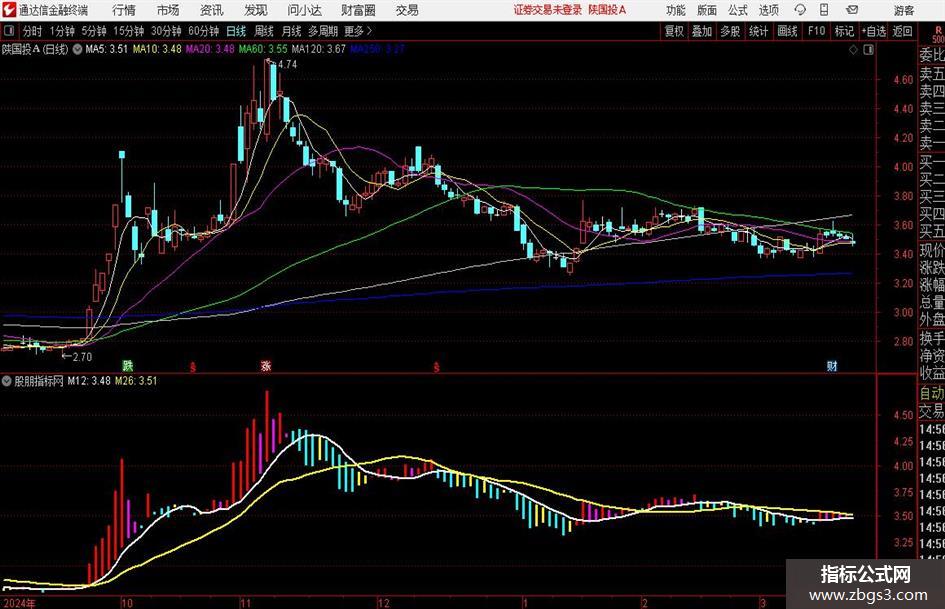The height and width of the screenshot is (609, 945).
Task: Click the 叠加 toolbar button
Action: coord(702,31)
